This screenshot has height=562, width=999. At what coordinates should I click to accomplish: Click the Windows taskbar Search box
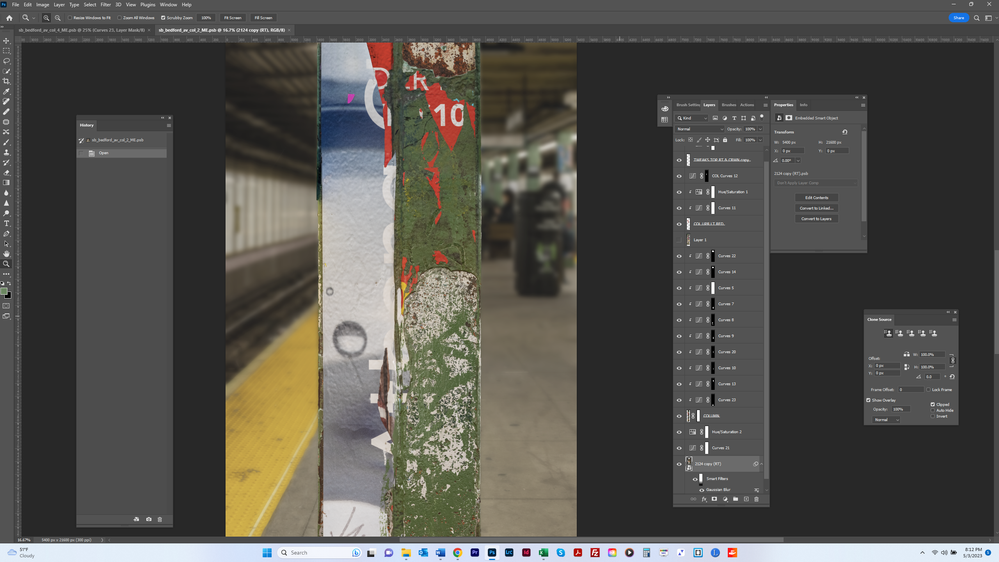309,552
